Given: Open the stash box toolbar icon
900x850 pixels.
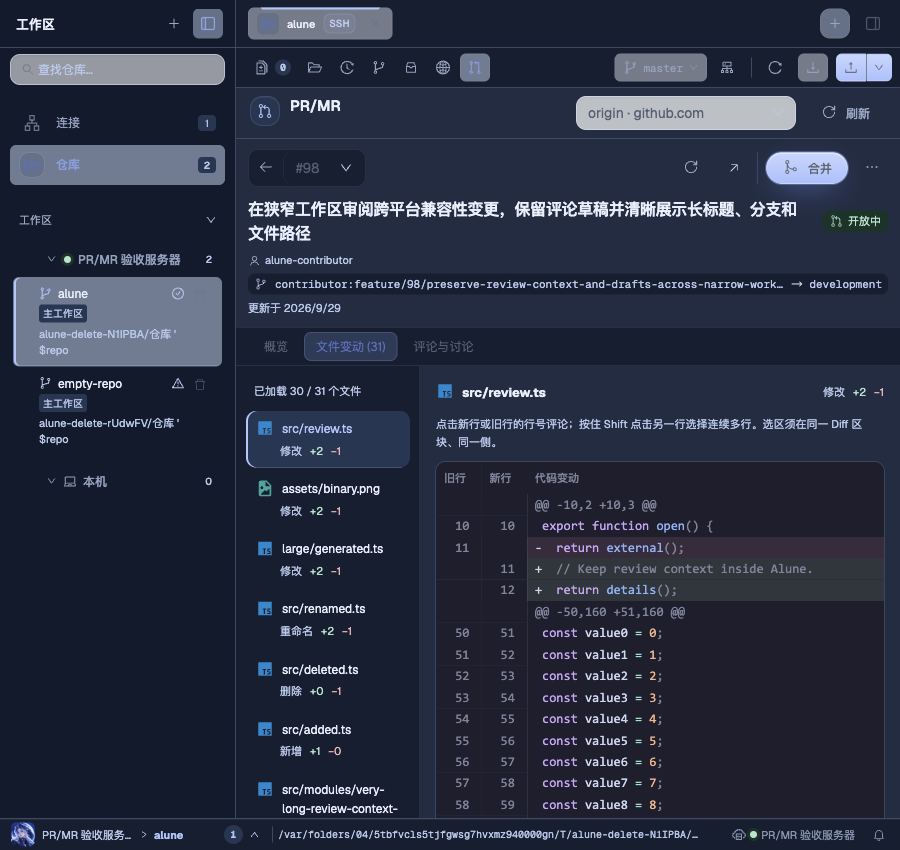Looking at the screenshot, I should click(x=411, y=68).
